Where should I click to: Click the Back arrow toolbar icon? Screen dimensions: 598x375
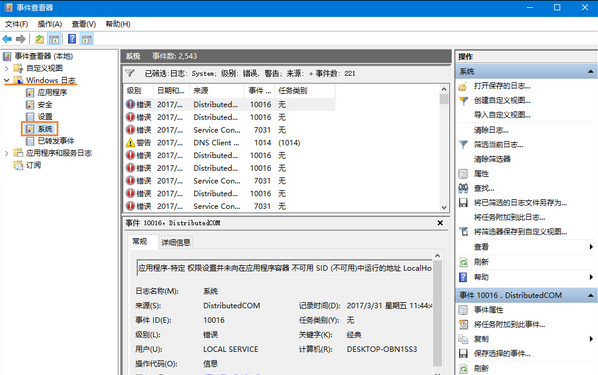pyautogui.click(x=7, y=39)
